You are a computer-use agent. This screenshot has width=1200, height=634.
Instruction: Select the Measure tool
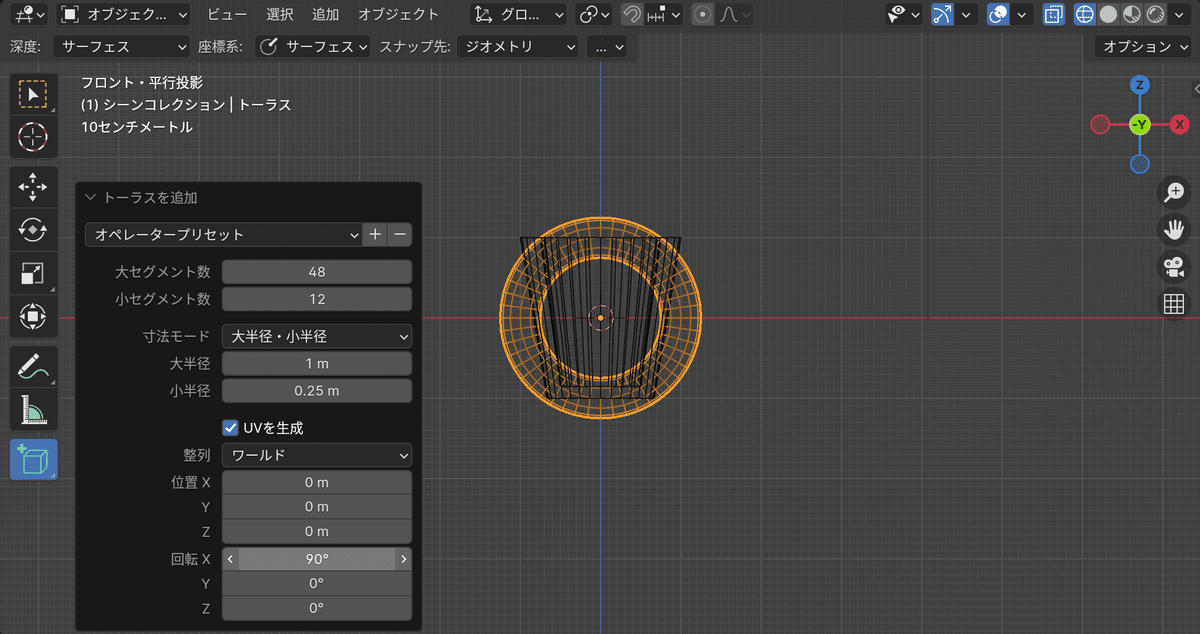pyautogui.click(x=33, y=411)
